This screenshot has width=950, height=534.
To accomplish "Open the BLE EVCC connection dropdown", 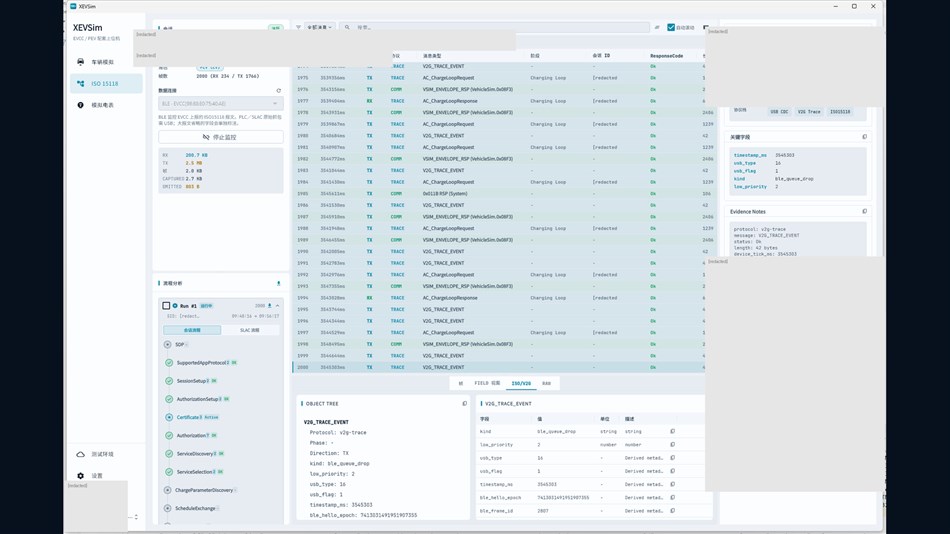I will coord(221,104).
